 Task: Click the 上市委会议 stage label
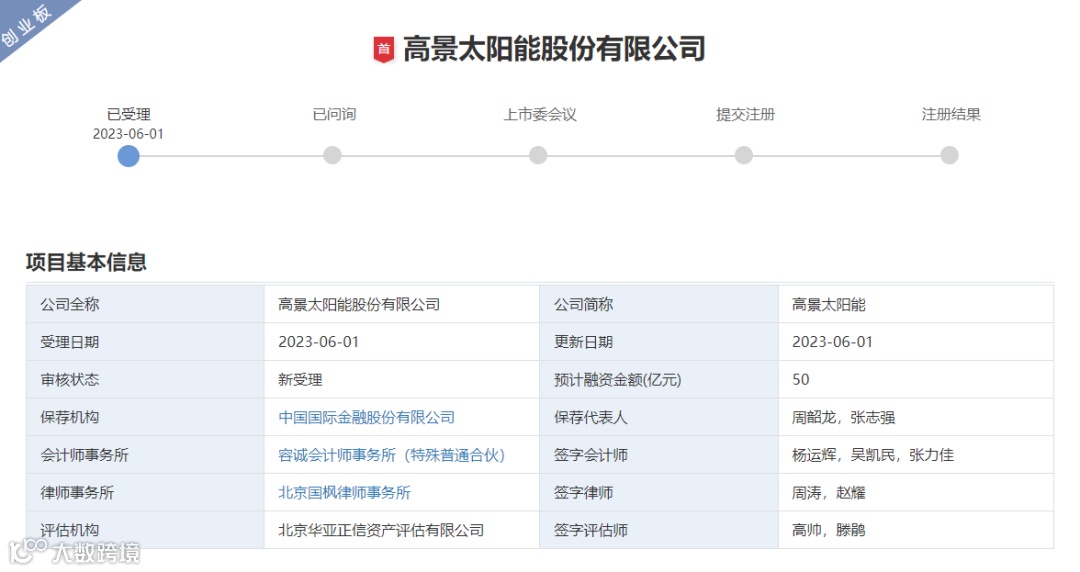click(x=540, y=114)
